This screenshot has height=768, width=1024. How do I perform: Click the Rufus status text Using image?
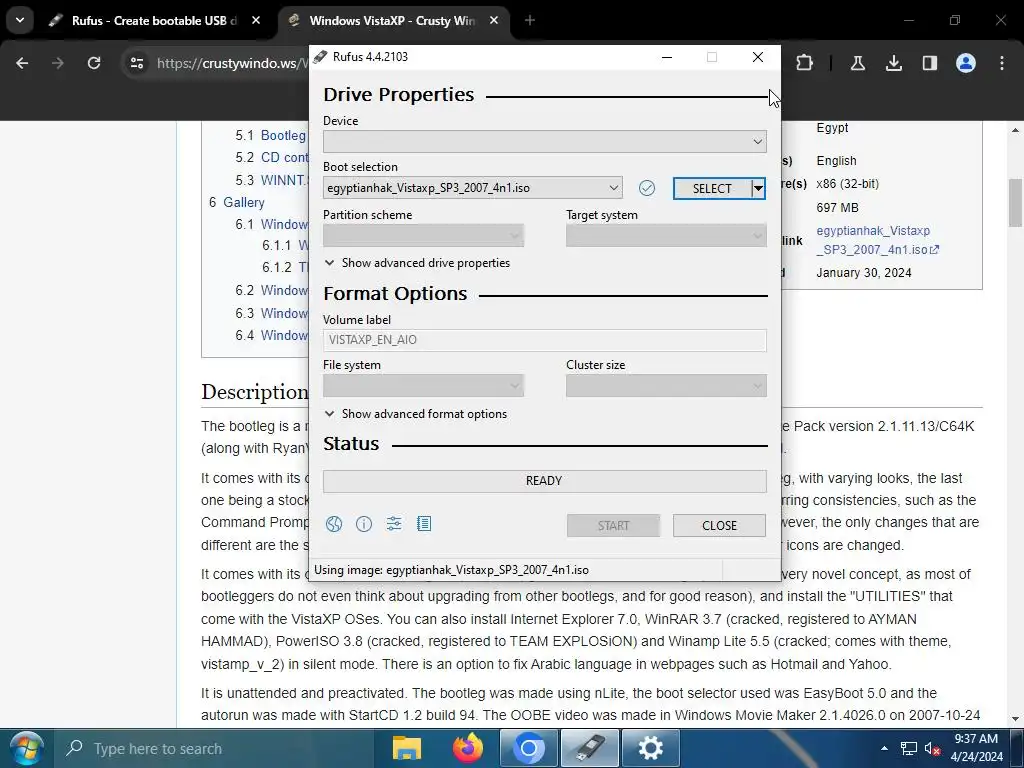451,569
